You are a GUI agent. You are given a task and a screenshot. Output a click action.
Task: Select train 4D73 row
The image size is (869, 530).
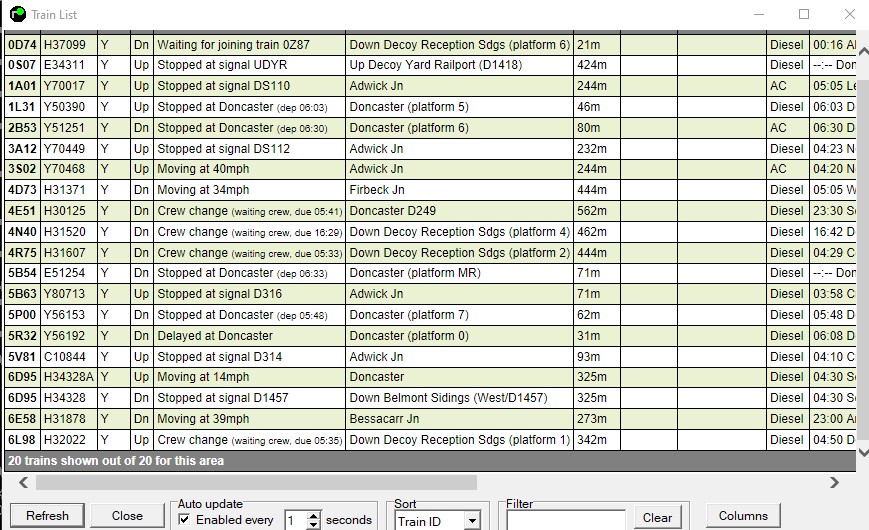pos(430,190)
